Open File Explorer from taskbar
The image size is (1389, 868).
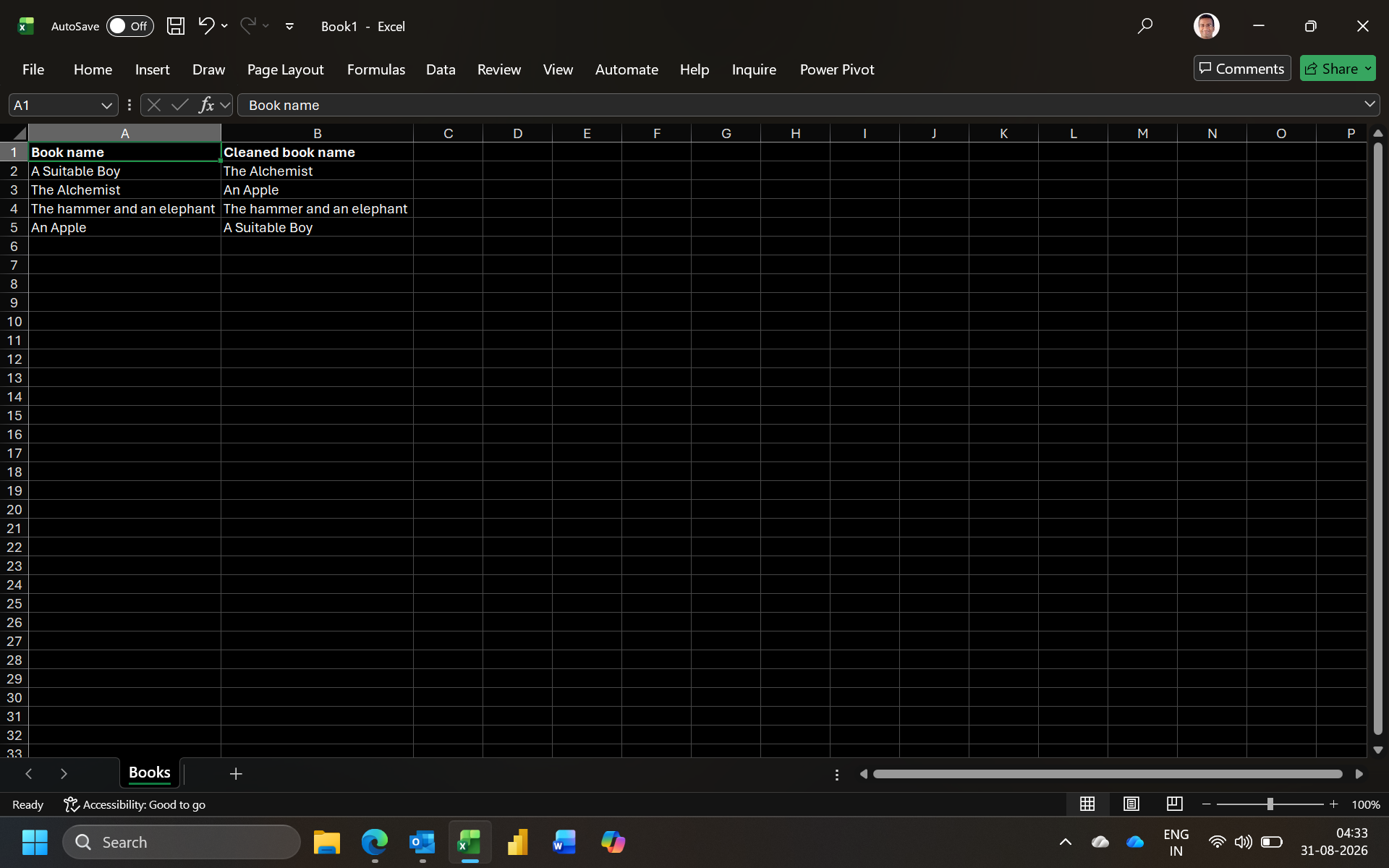point(327,842)
